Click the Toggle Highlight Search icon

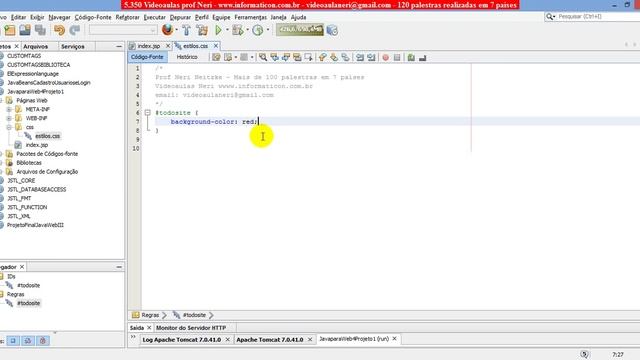(x=297, y=58)
